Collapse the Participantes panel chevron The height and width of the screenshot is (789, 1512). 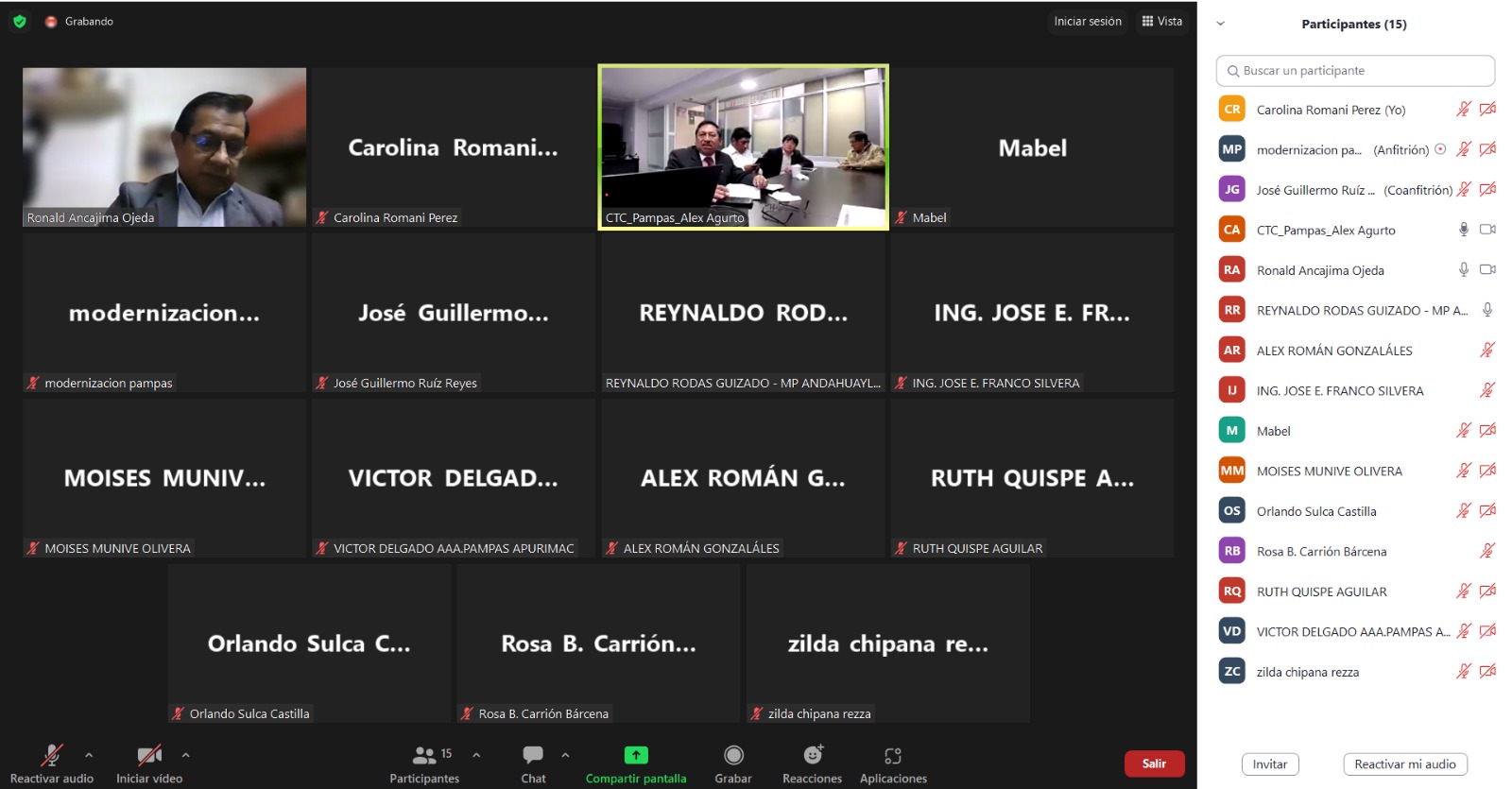point(1220,24)
